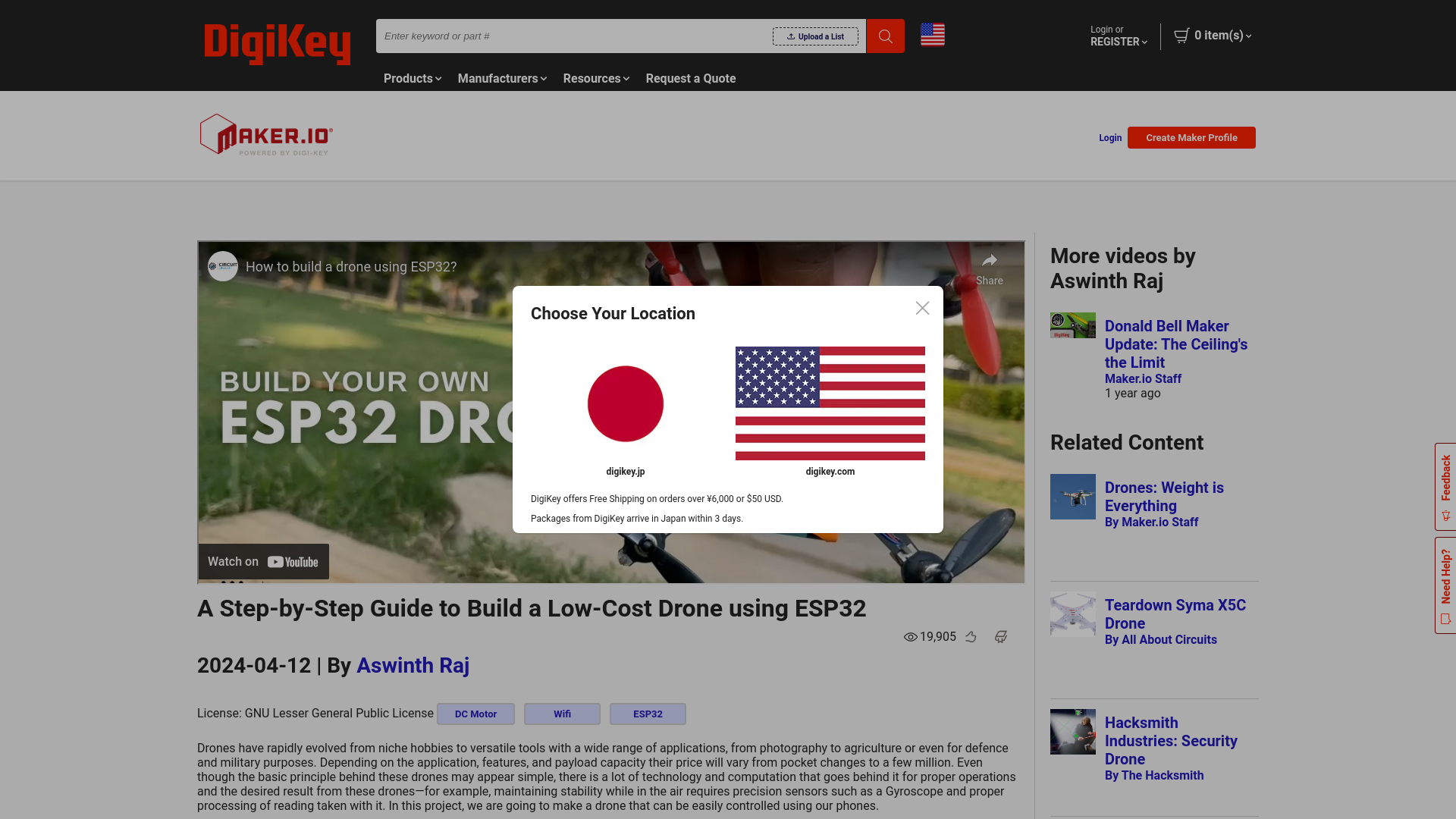Select the Wifi tag
The image size is (1456, 819).
pyautogui.click(x=562, y=714)
